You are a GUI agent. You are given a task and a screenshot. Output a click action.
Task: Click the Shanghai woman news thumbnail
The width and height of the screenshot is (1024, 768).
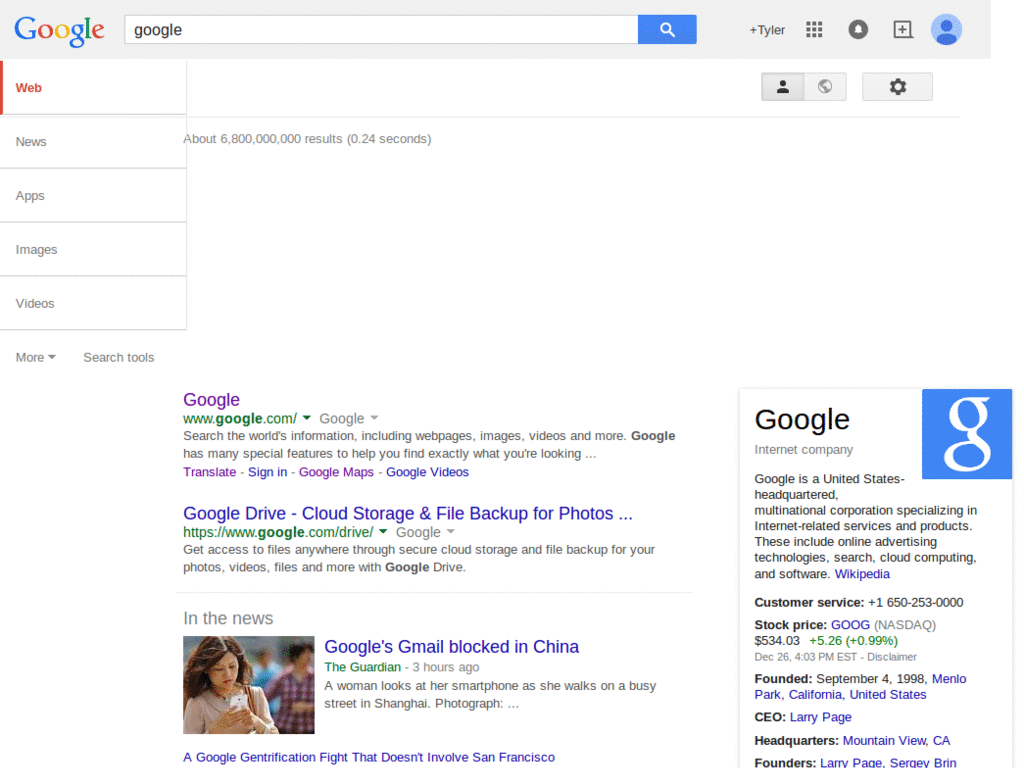click(x=249, y=685)
